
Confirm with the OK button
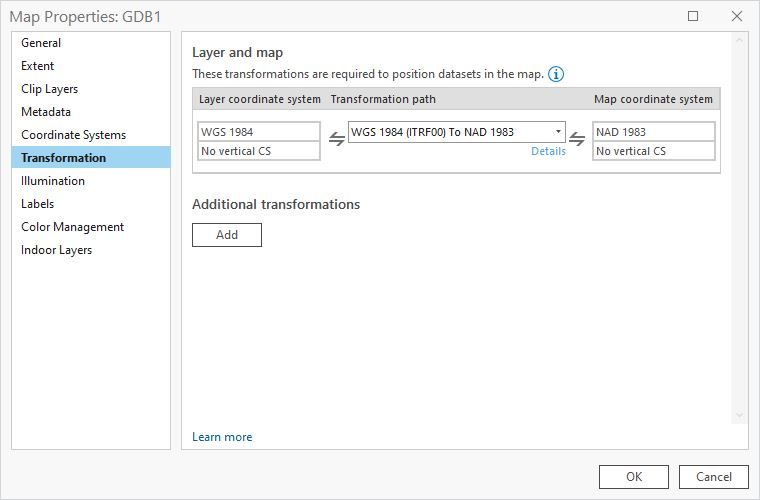(x=633, y=477)
